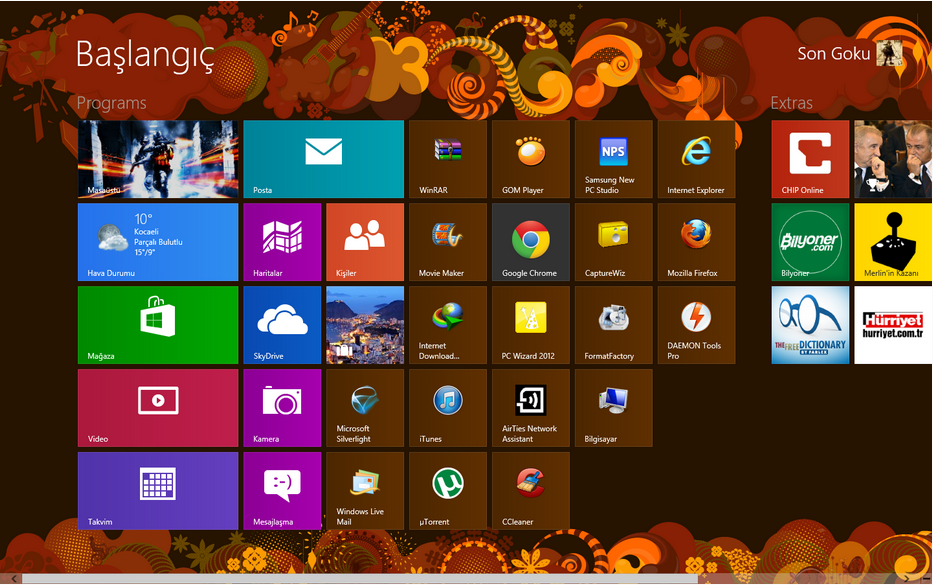This screenshot has height=585, width=933.
Task: Open Google Chrome tile
Action: pos(530,242)
